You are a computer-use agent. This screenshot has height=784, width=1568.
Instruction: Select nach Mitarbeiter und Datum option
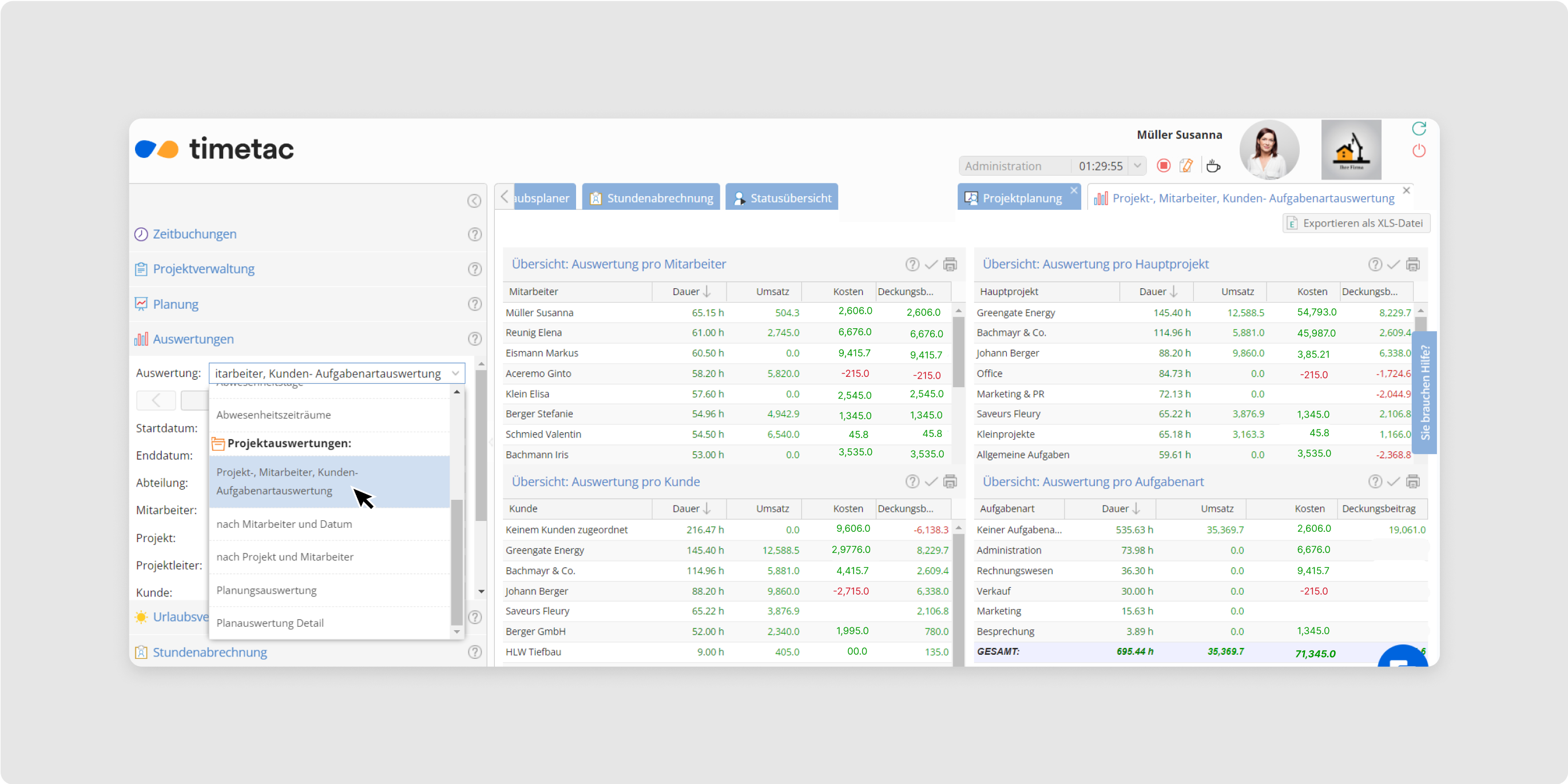(284, 524)
